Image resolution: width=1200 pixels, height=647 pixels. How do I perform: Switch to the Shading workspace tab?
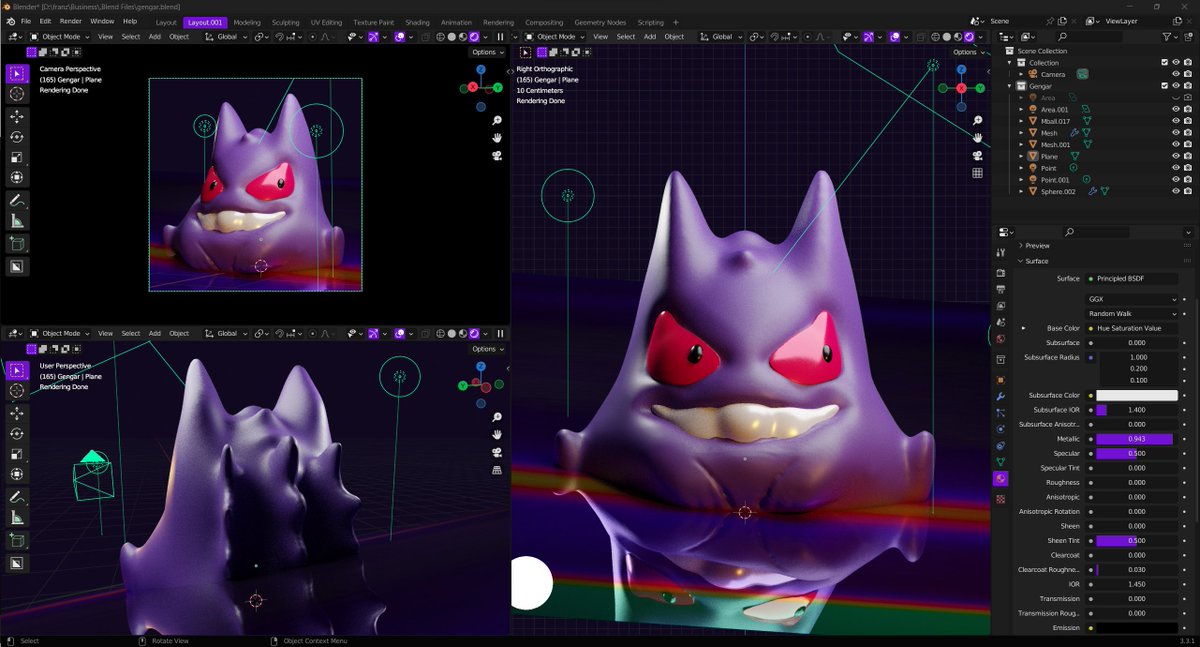click(x=417, y=22)
